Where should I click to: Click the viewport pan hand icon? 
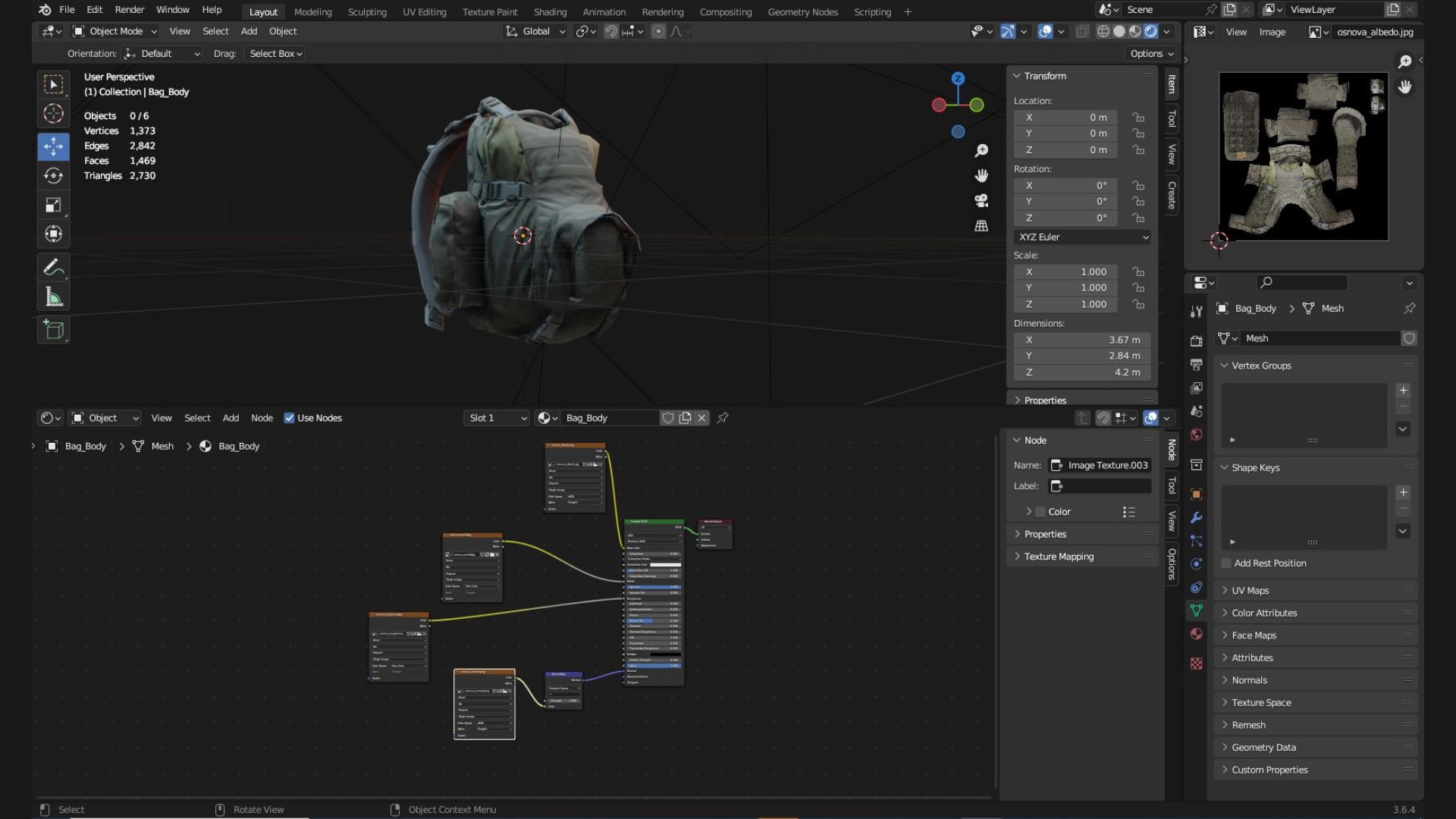981,176
